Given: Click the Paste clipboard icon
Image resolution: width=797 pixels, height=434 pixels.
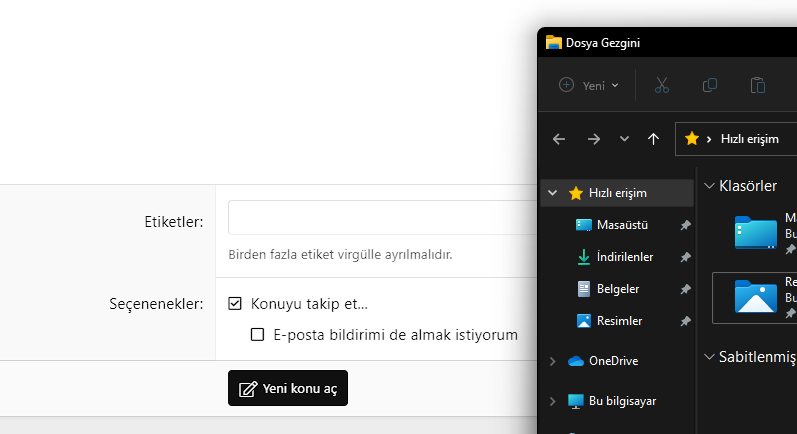Looking at the screenshot, I should tap(758, 85).
